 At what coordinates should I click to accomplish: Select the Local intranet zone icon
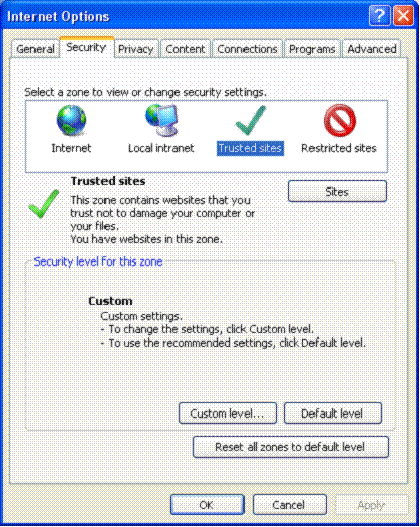(x=162, y=120)
